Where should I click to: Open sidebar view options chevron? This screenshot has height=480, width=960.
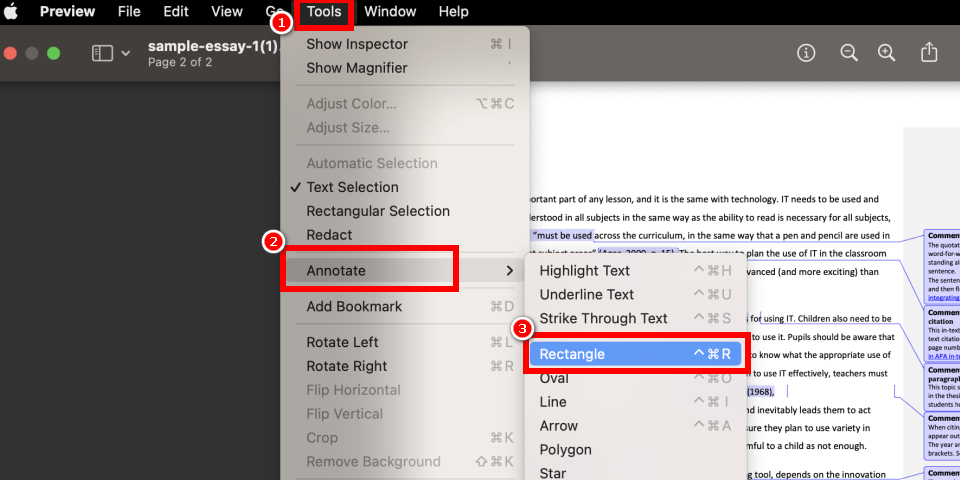point(125,53)
